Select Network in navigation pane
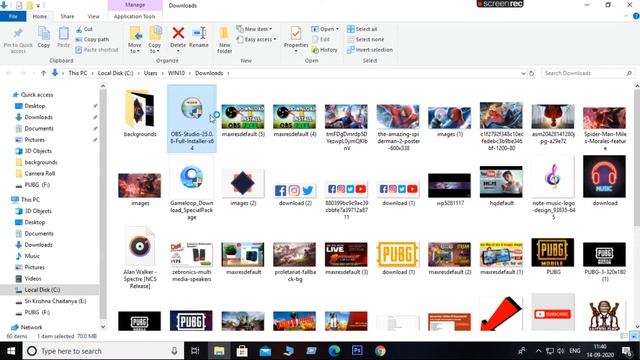This screenshot has width=640, height=360. 31,327
